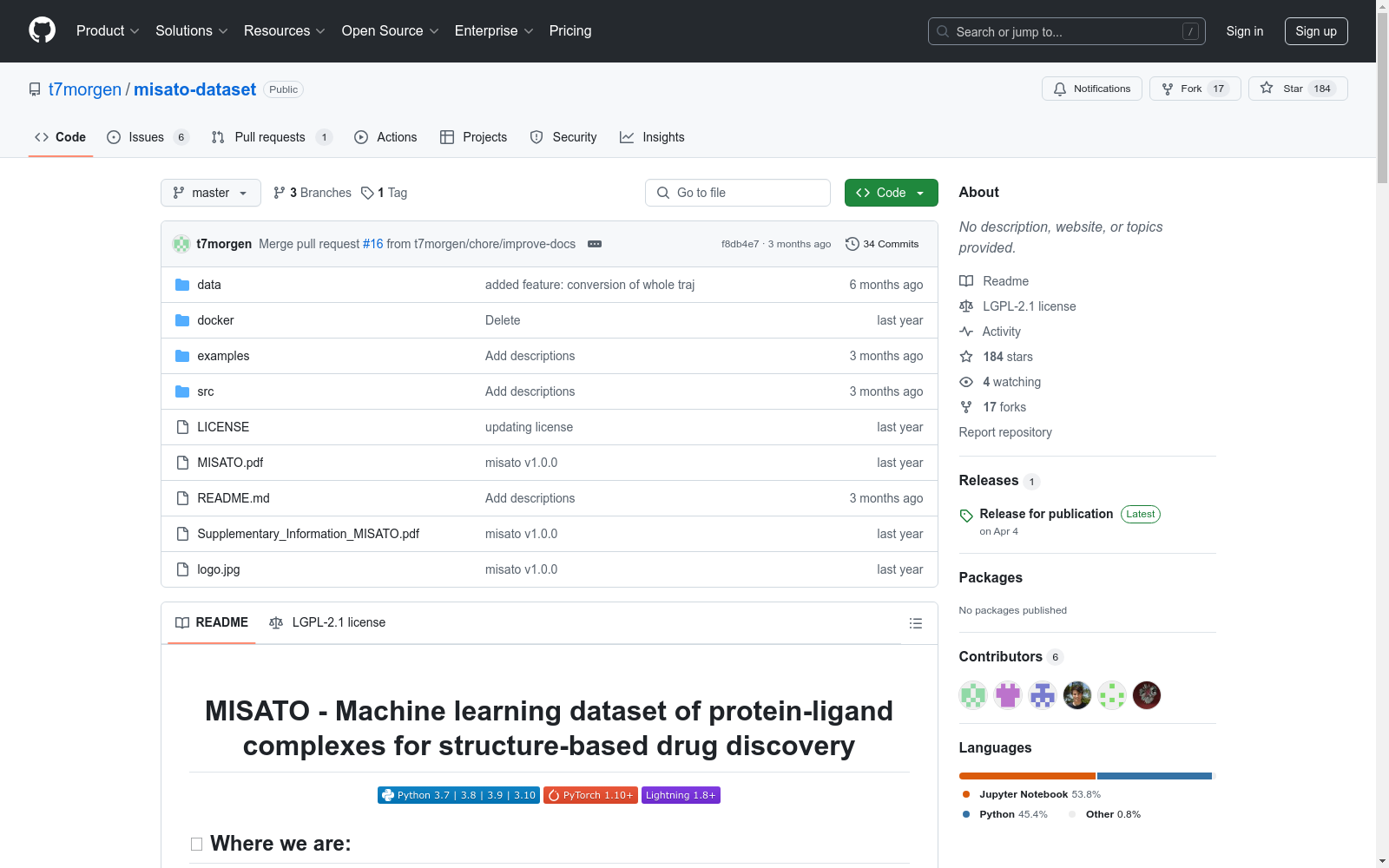
Task: Open Supplementary_Information_MISATO.pdf
Action: pos(308,534)
